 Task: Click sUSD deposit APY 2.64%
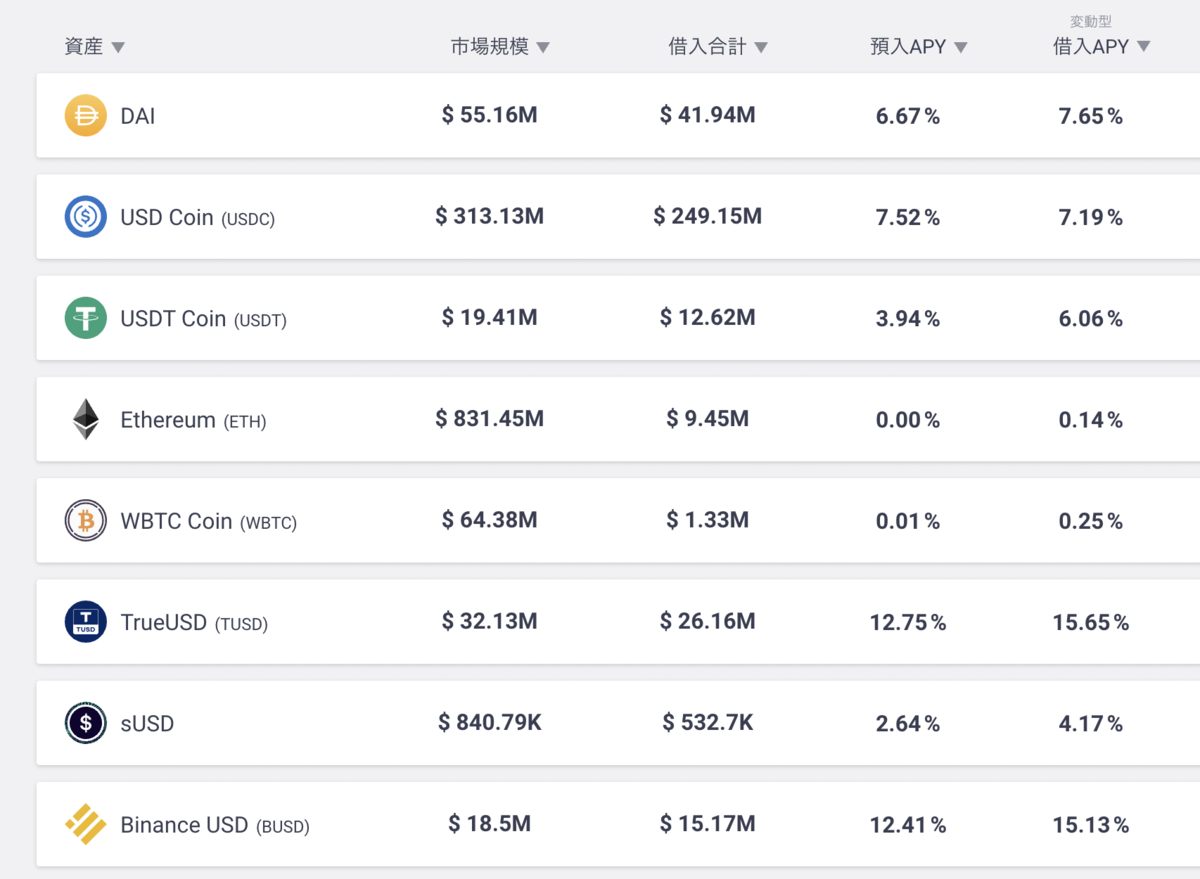tap(908, 723)
